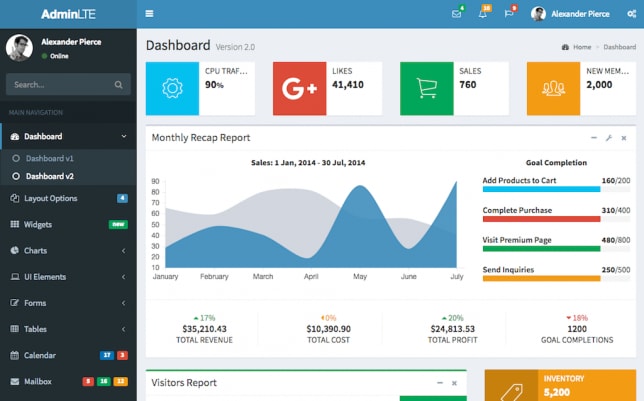Click the AdminLTE logo link
644x401 pixels.
[68, 14]
